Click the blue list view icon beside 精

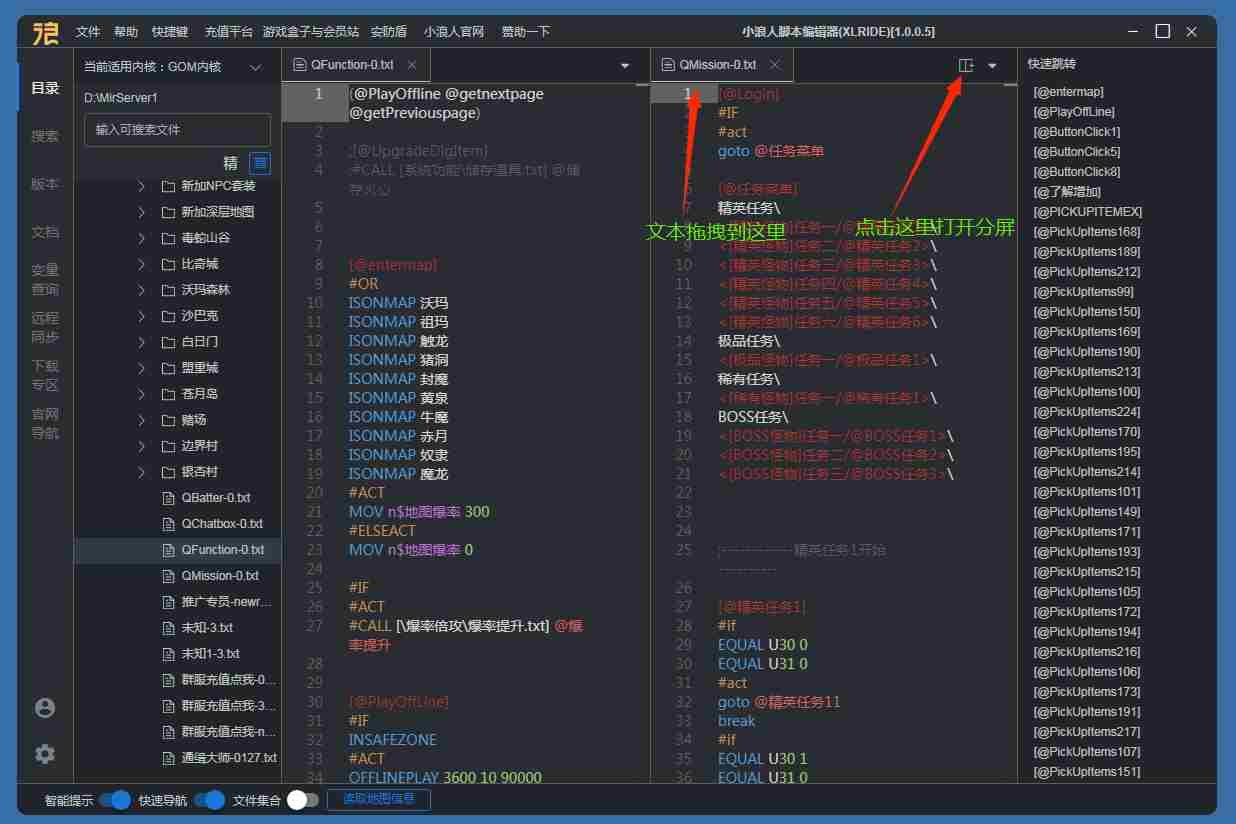[x=260, y=163]
